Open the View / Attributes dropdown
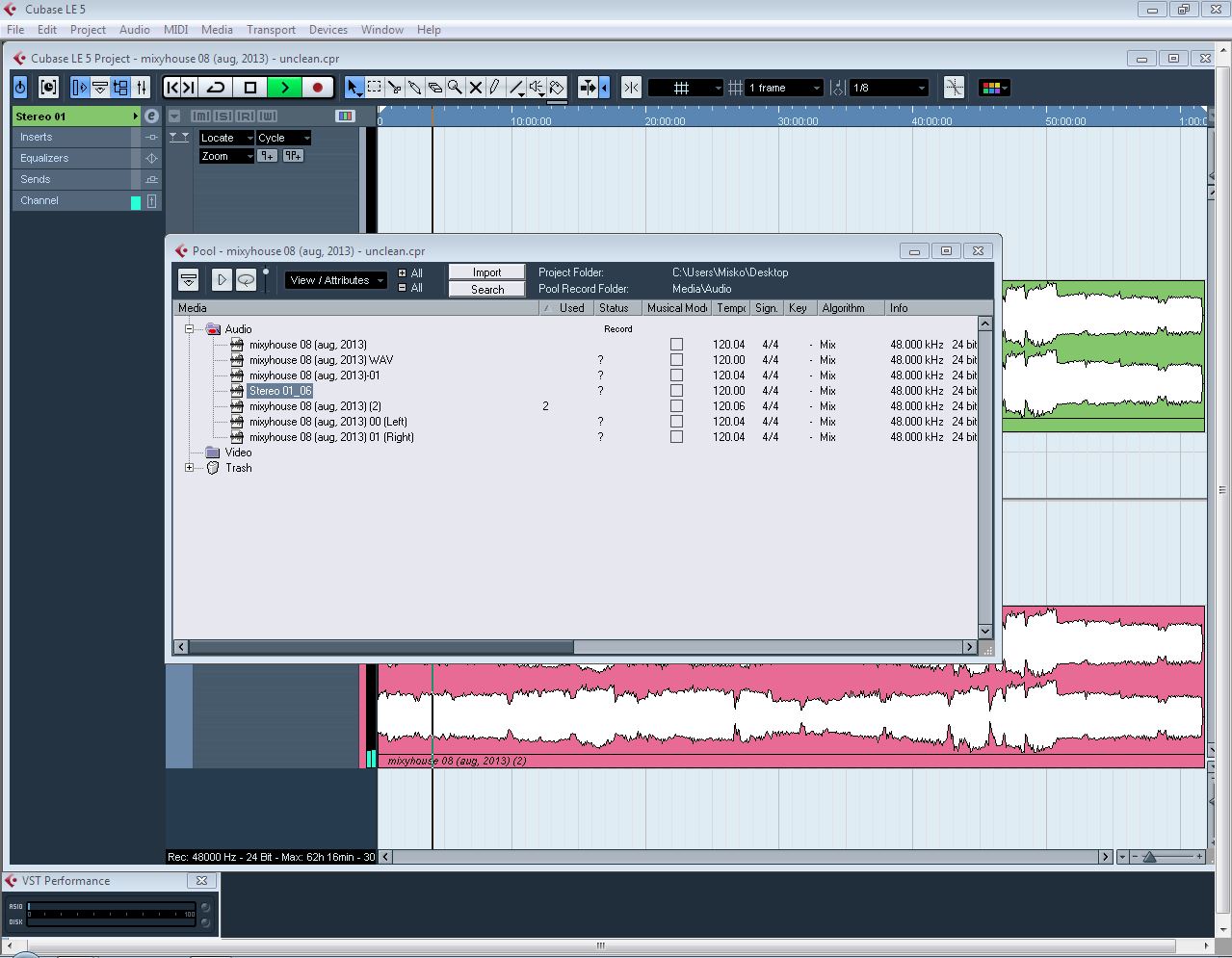 (335, 280)
